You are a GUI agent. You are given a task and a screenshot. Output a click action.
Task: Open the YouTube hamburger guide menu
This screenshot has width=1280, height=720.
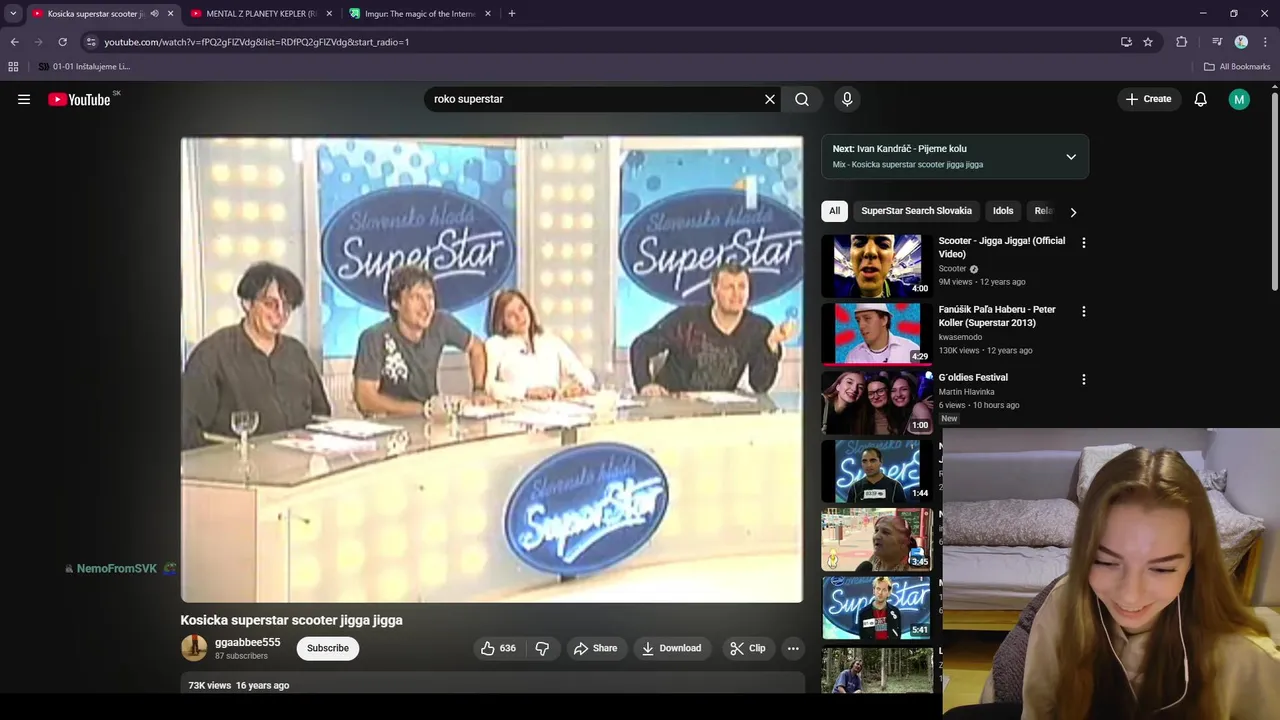pyautogui.click(x=24, y=99)
